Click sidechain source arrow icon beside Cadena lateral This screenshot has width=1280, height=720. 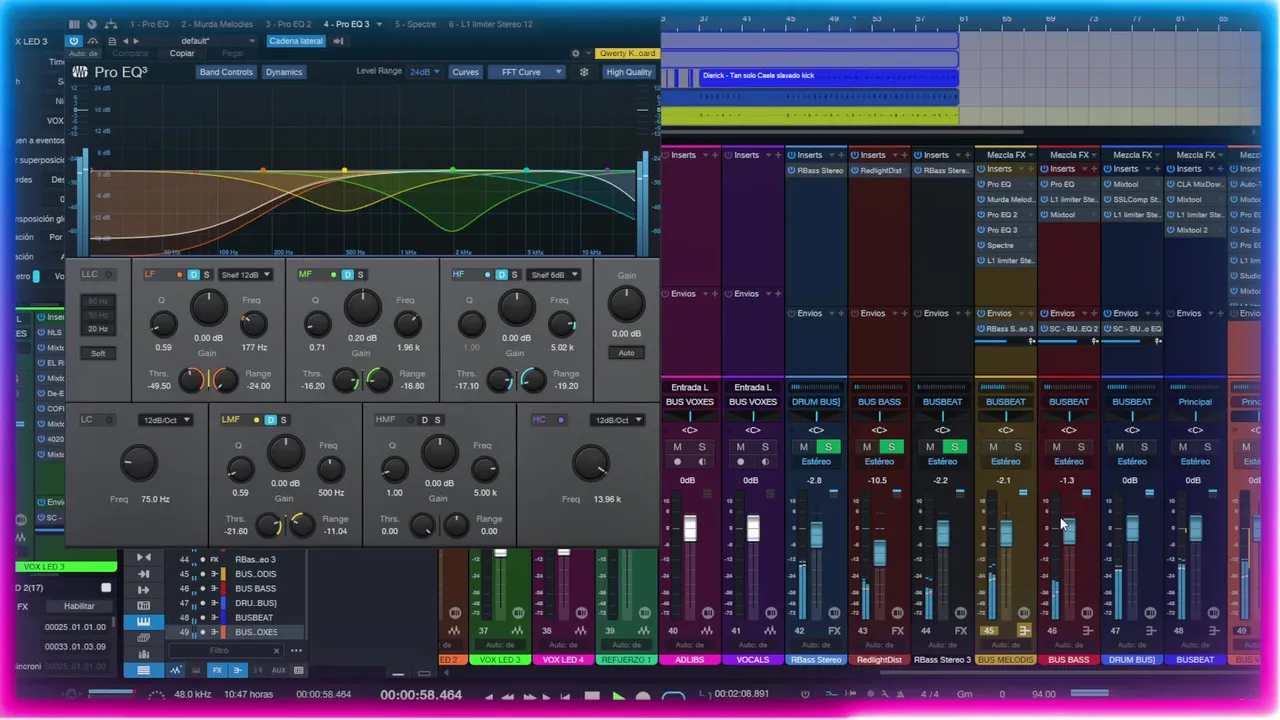click(338, 41)
